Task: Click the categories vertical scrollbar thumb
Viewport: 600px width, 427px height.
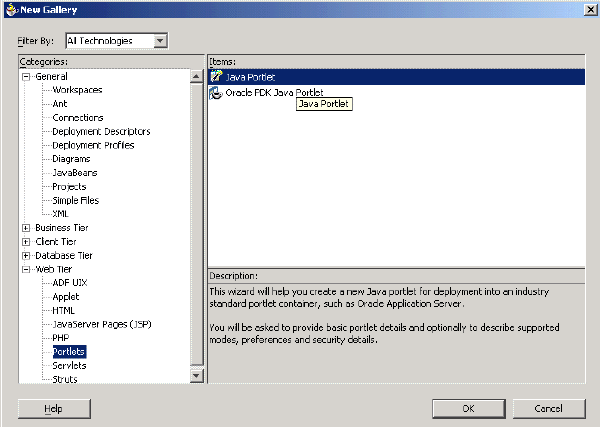Action: 196,225
